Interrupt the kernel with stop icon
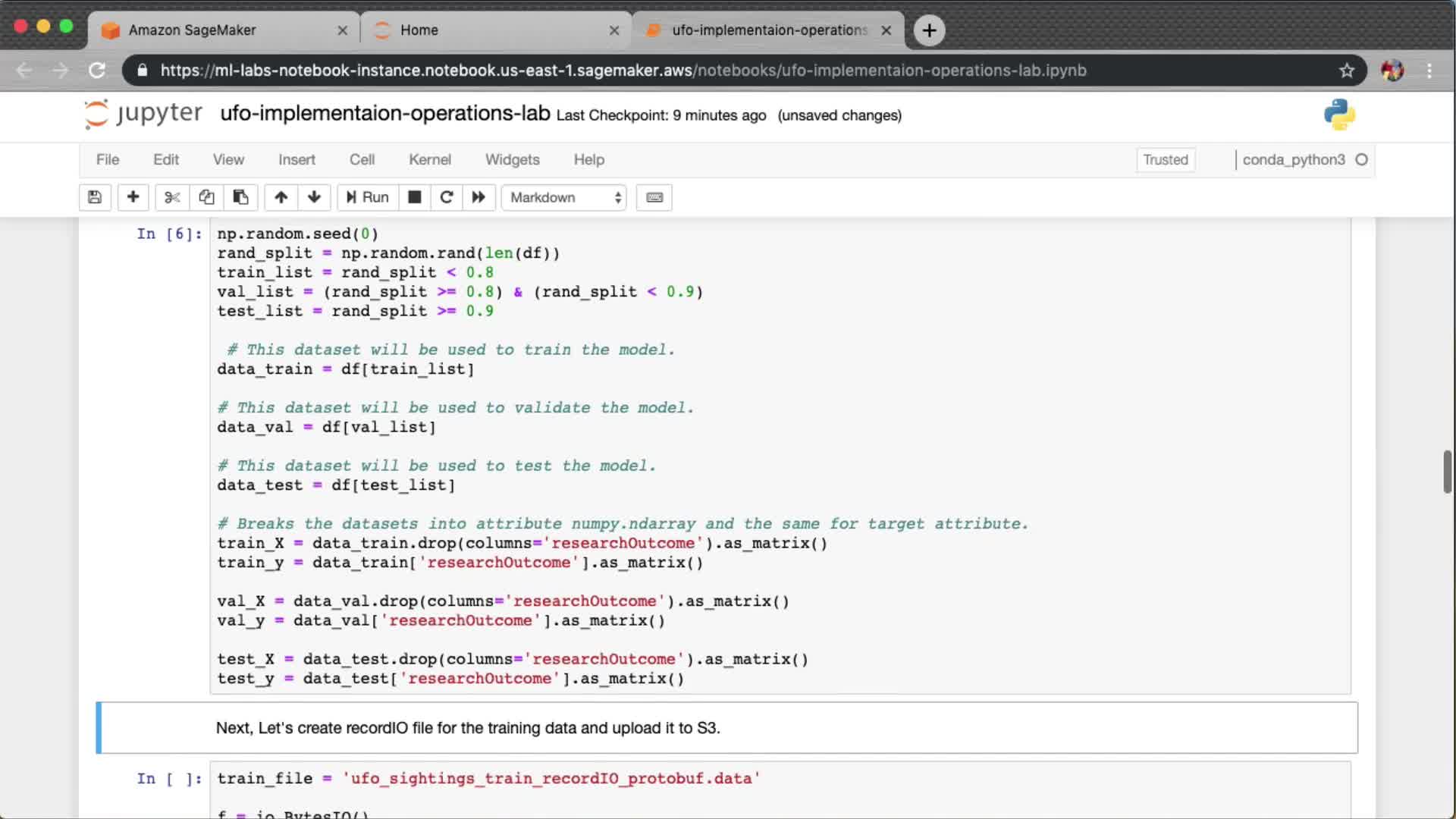1456x819 pixels. [x=414, y=197]
